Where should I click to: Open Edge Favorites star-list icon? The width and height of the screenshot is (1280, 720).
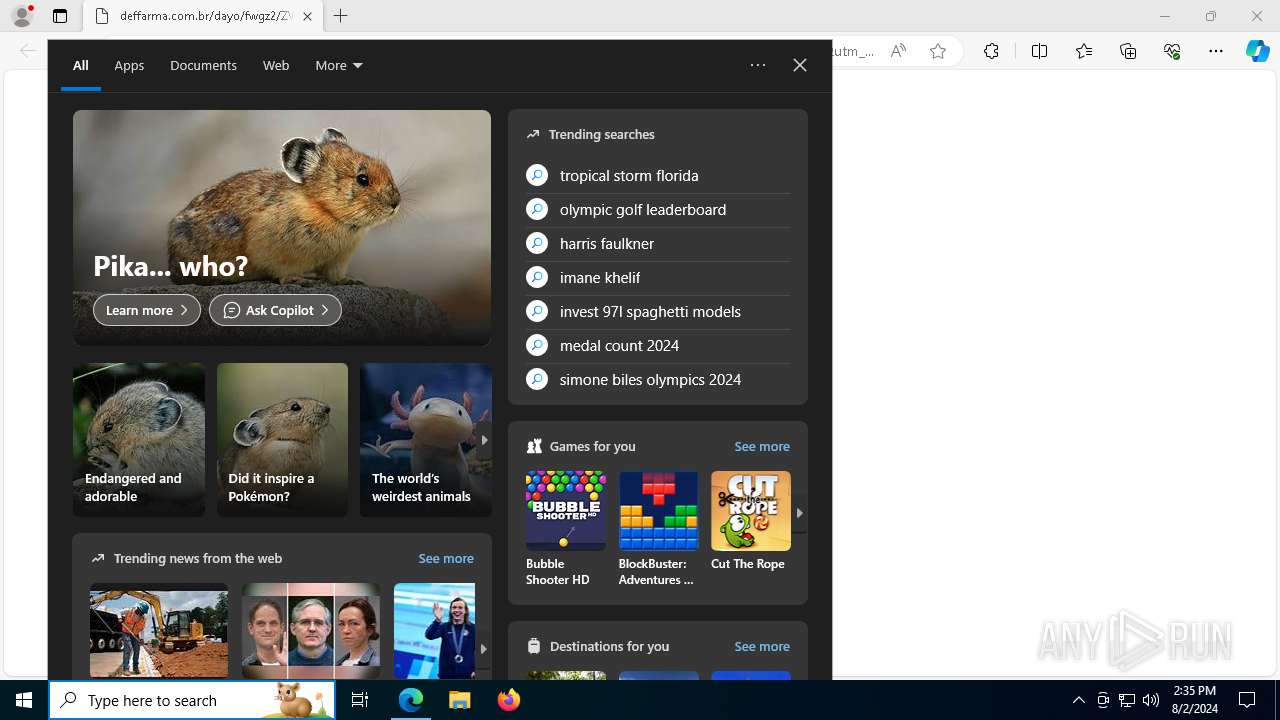pyautogui.click(x=1084, y=51)
